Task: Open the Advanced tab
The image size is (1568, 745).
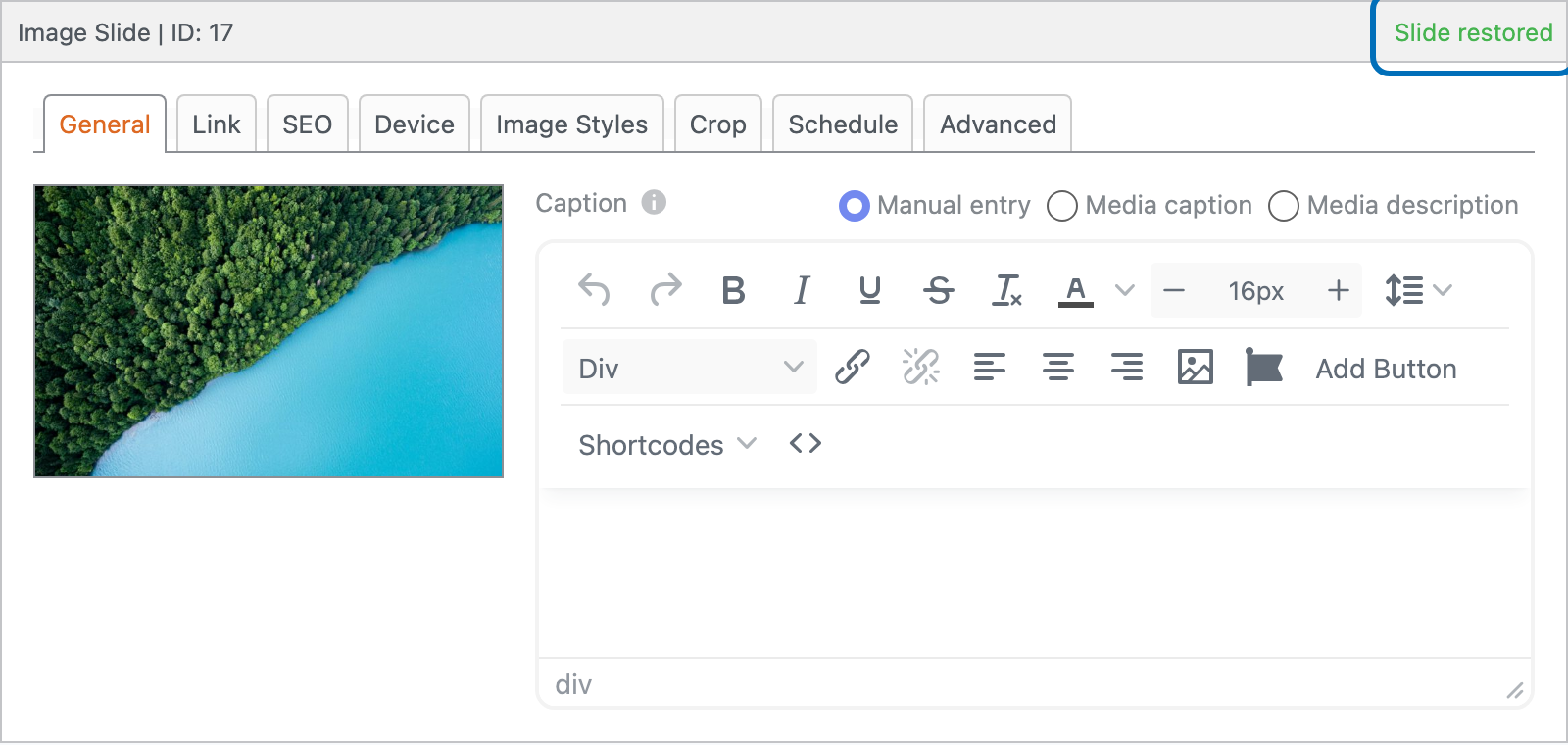Action: tap(998, 124)
